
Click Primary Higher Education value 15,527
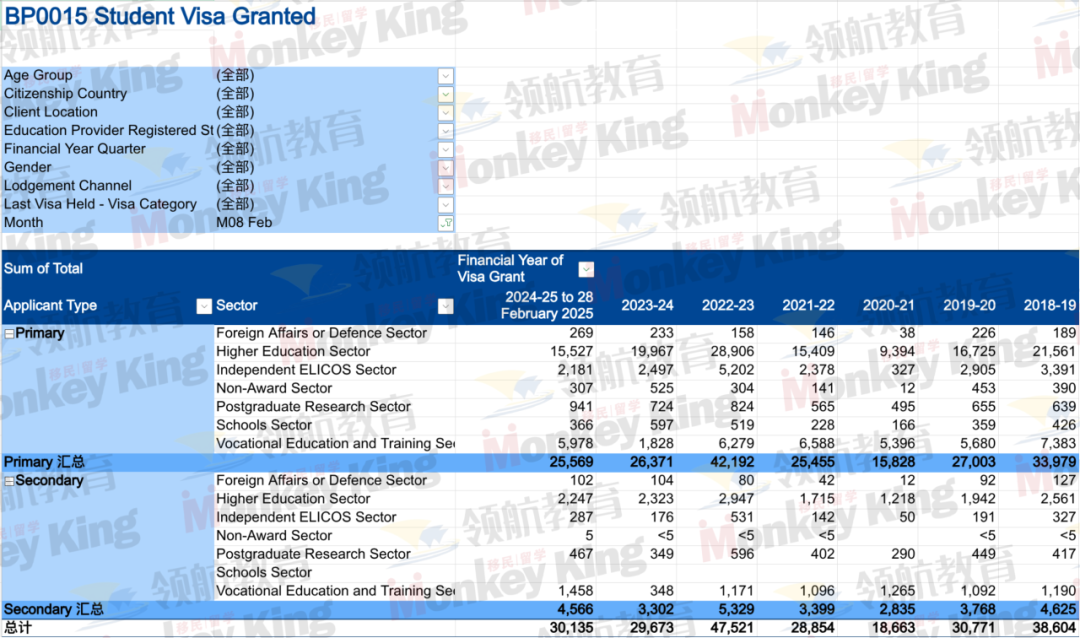coord(571,351)
